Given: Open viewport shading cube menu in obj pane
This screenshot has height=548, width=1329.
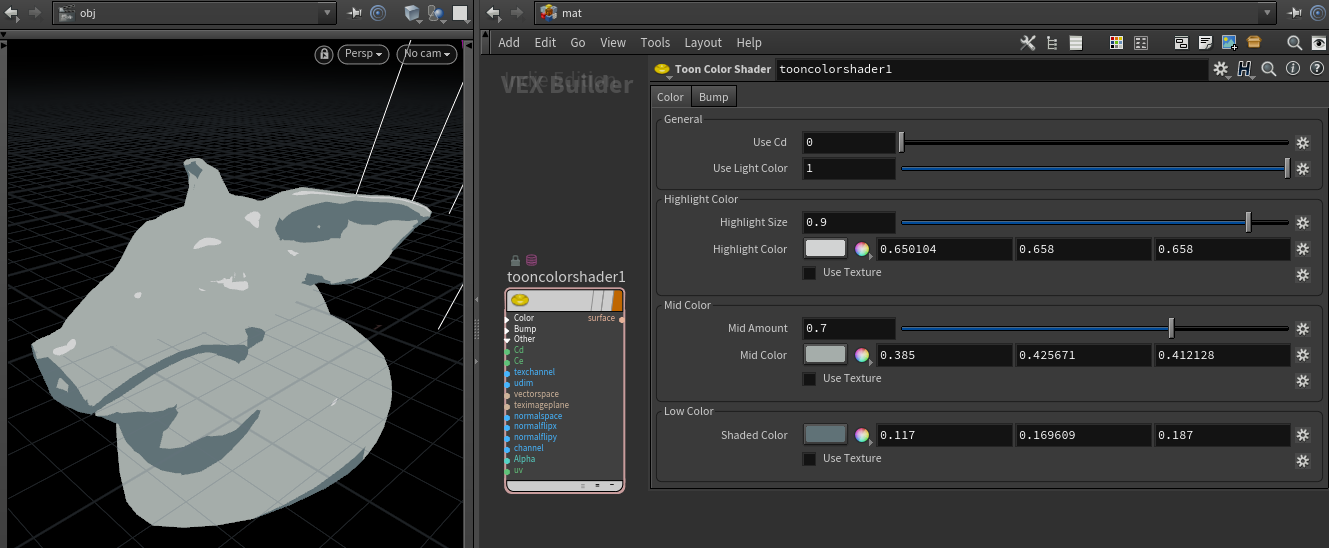Looking at the screenshot, I should coord(412,14).
